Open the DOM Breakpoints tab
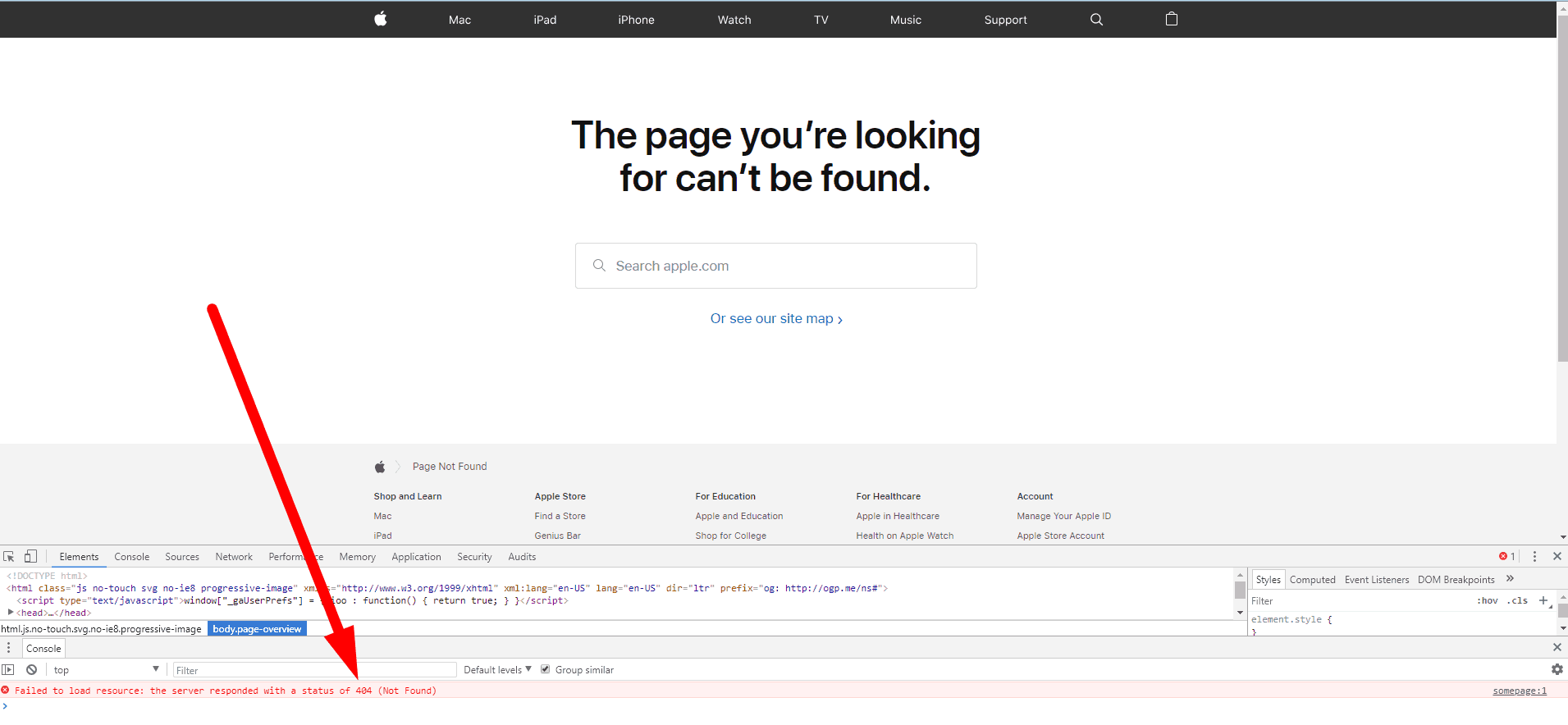The image size is (1568, 725). (x=1456, y=580)
